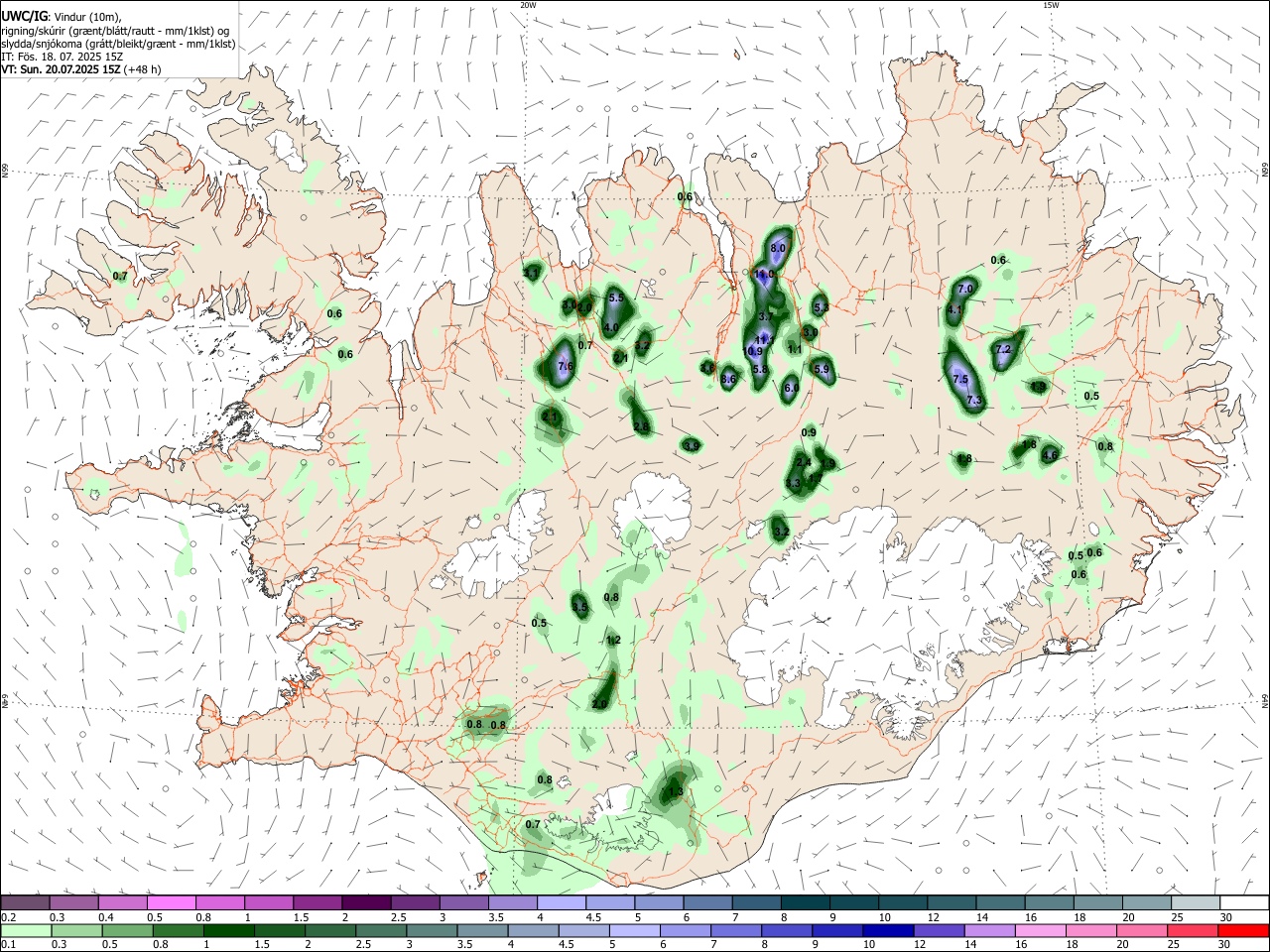Viewport: 1270px width, 952px height.
Task: Click the 8.0 precipitation value on map
Action: 778,248
